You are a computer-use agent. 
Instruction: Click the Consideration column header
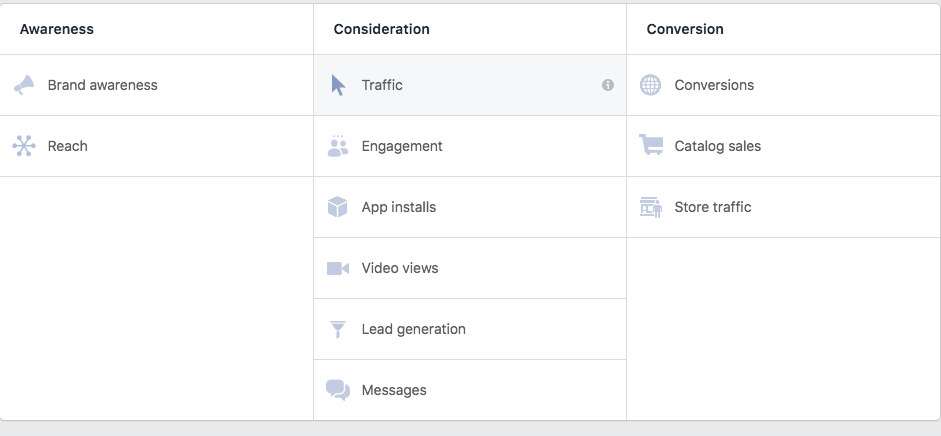(x=381, y=29)
